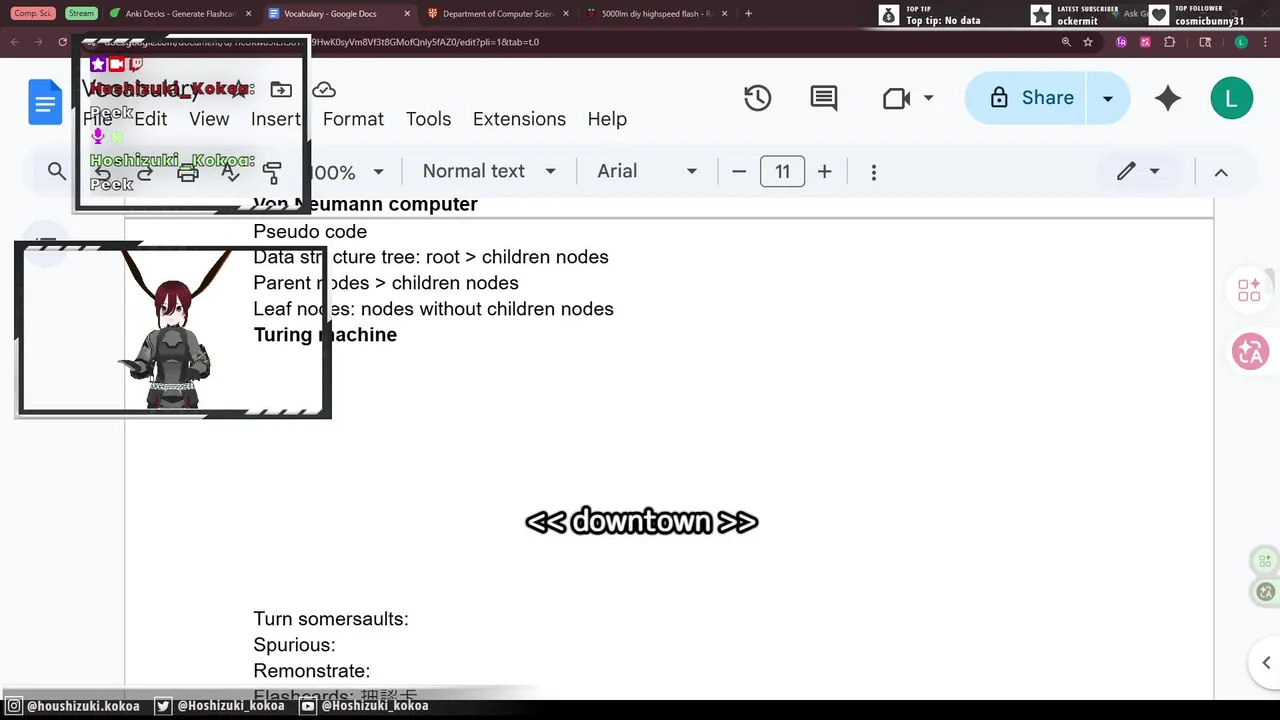Image resolution: width=1280 pixels, height=720 pixels.
Task: Open the editing mode pencil dropdown
Action: pyautogui.click(x=1138, y=171)
